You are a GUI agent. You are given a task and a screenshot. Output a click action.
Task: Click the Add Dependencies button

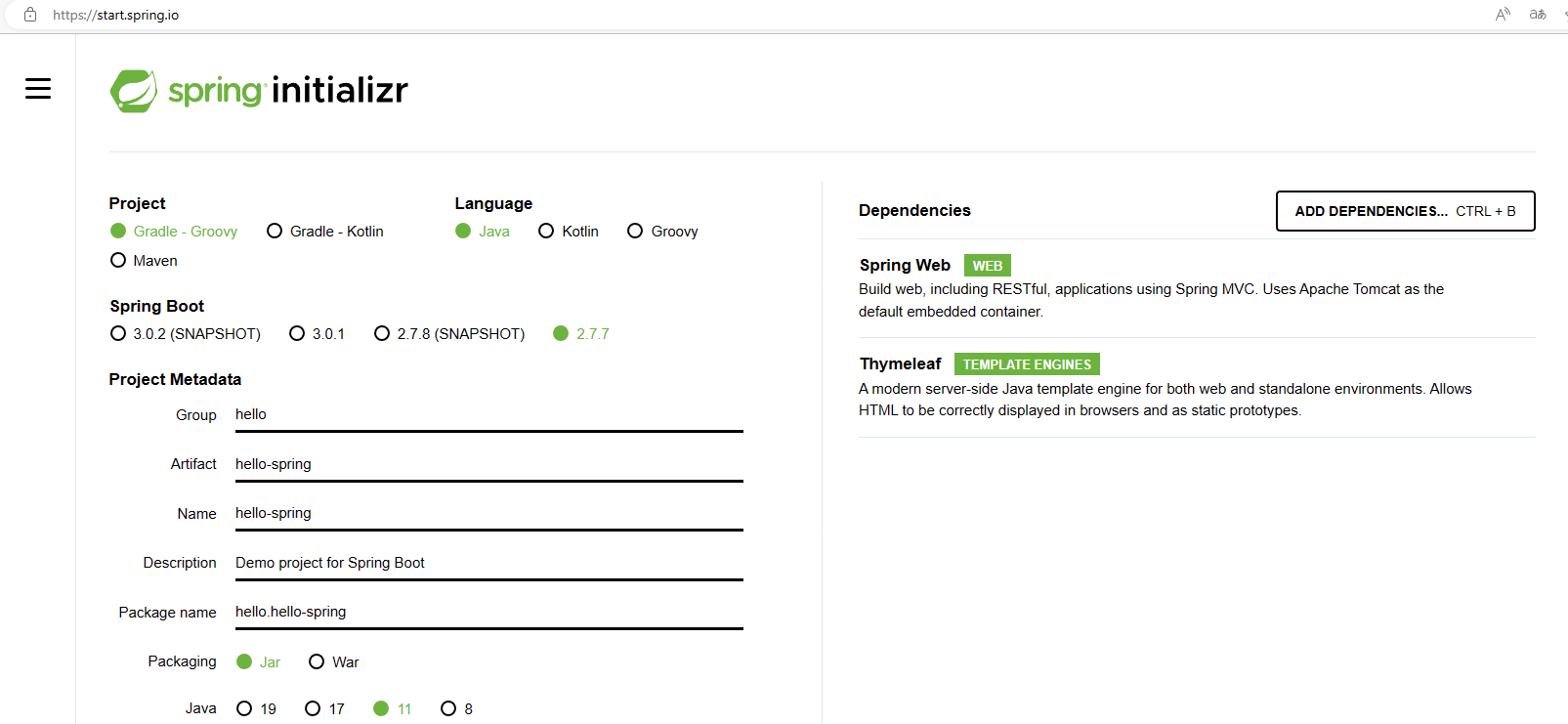[x=1405, y=211]
